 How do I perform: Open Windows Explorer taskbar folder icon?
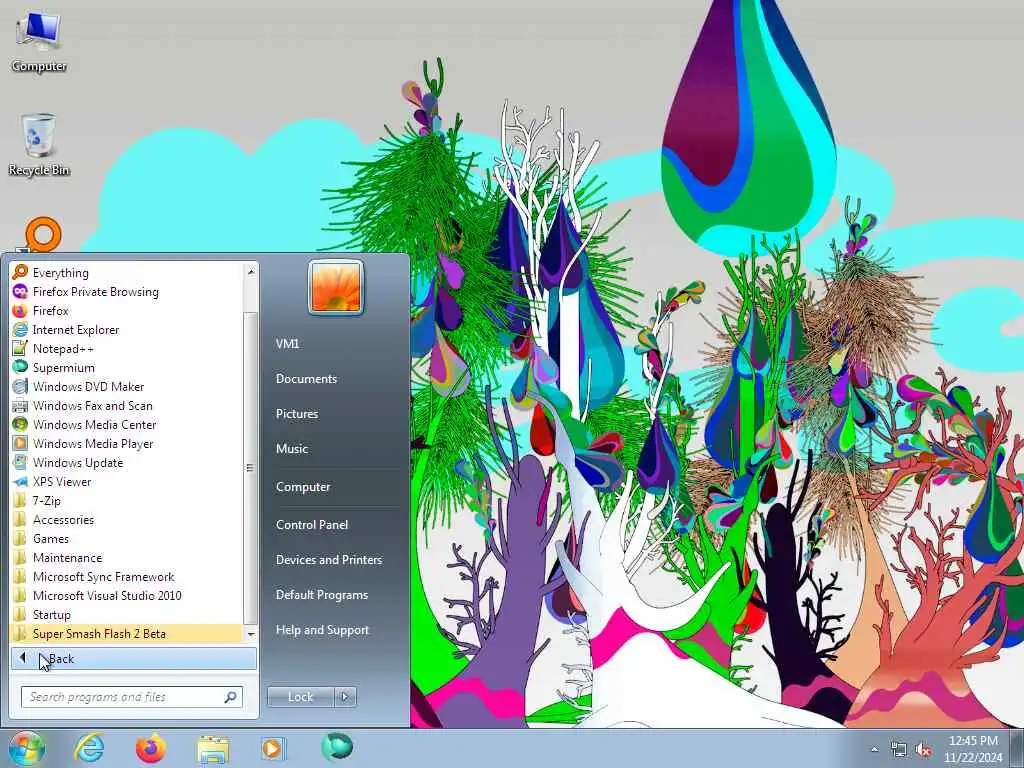(213, 749)
